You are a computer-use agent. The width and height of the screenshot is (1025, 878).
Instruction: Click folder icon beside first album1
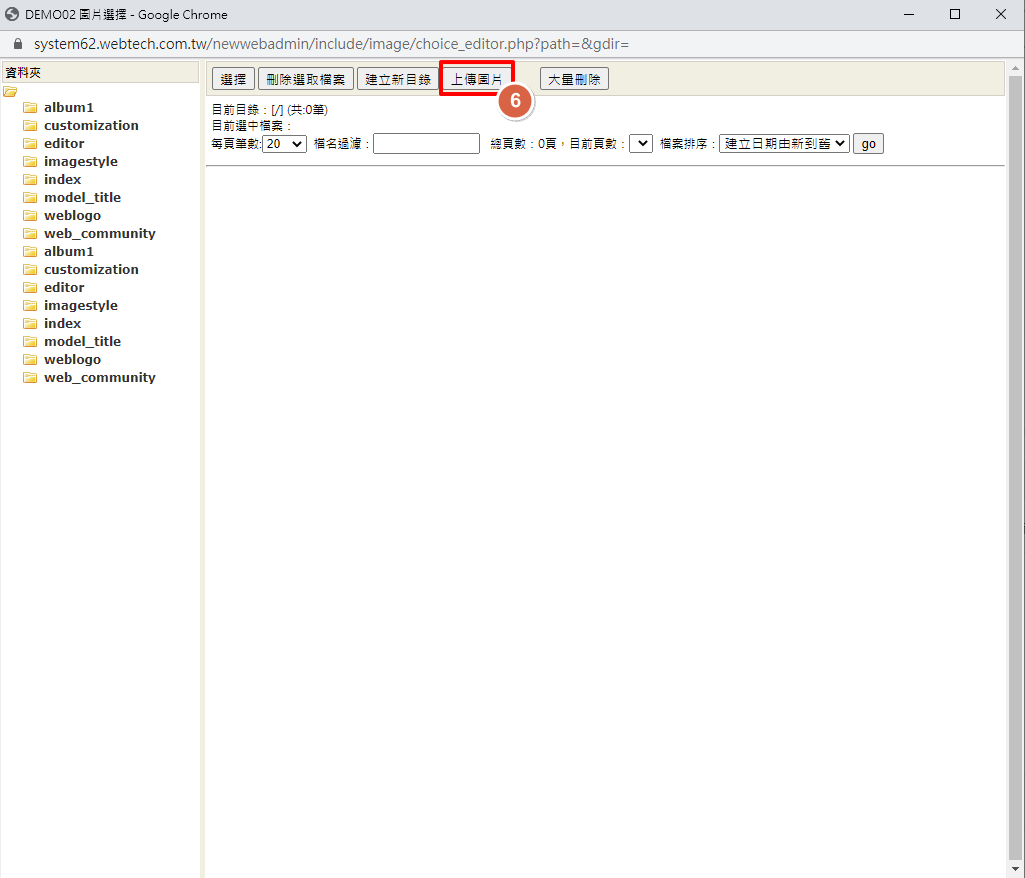click(30, 108)
